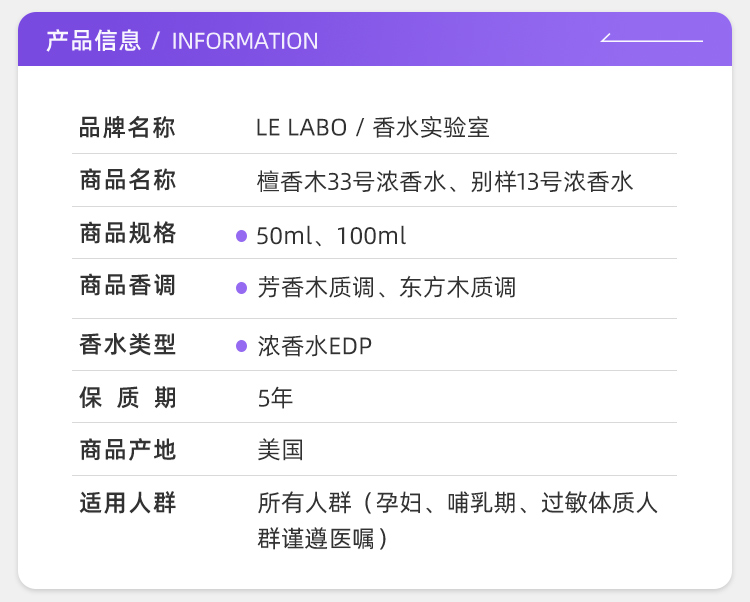Choose the 50ml、100ml specification value
Image resolution: width=750 pixels, height=602 pixels.
pos(331,236)
